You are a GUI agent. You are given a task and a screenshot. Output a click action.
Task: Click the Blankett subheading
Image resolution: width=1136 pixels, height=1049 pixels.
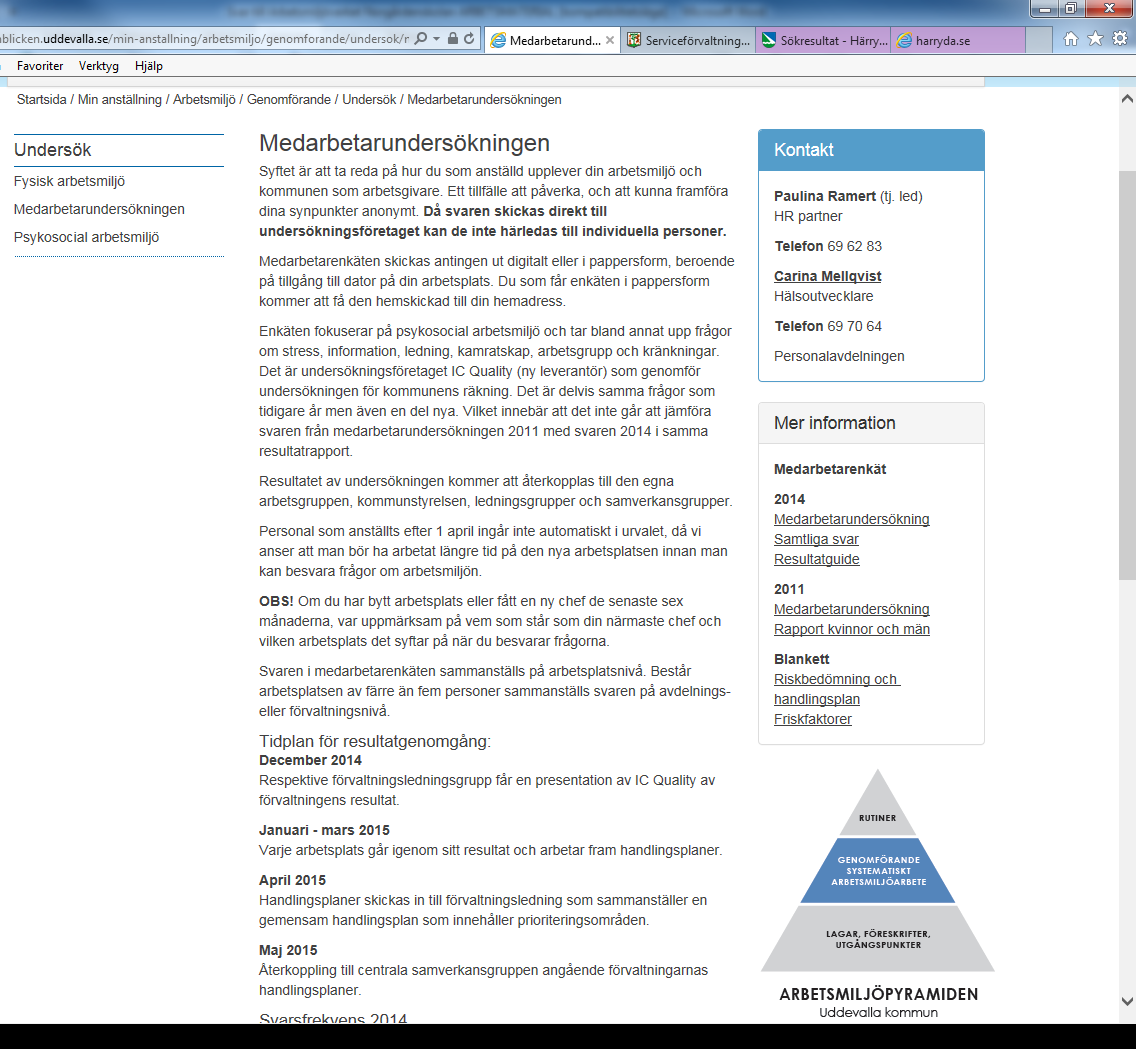coord(801,659)
